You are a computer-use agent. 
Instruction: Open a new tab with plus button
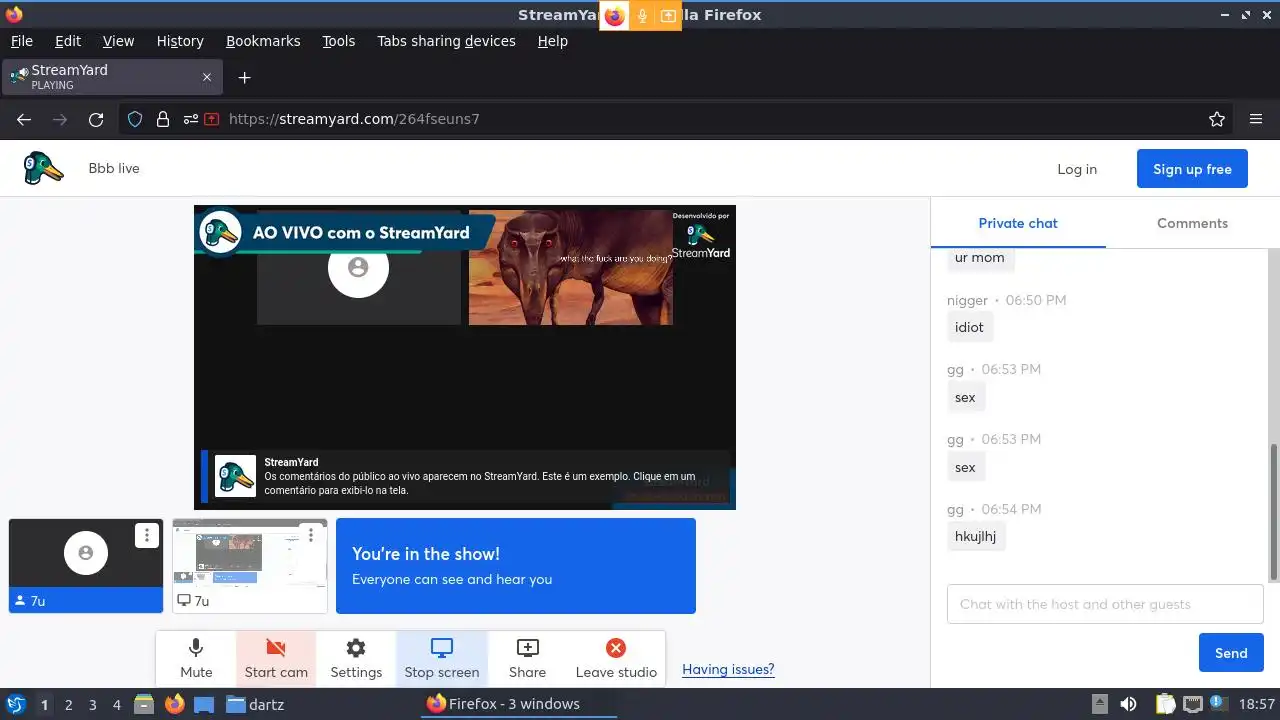pos(244,77)
